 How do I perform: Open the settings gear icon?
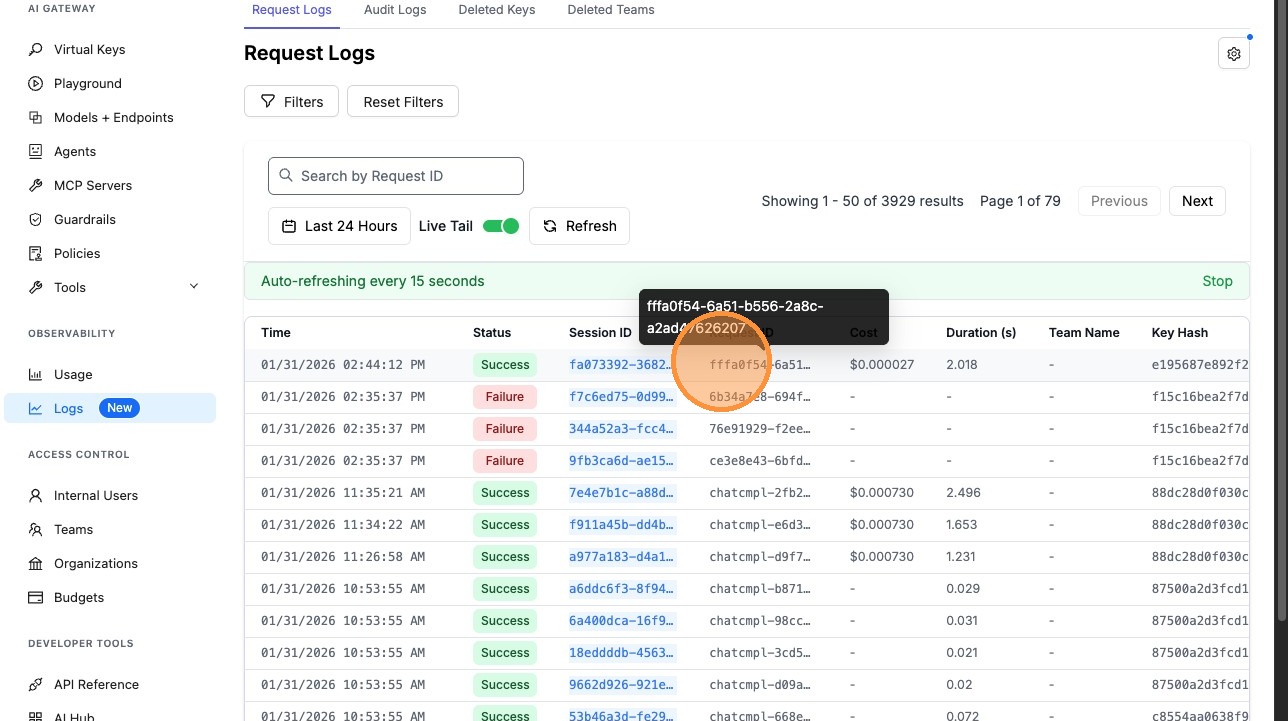(x=1233, y=54)
